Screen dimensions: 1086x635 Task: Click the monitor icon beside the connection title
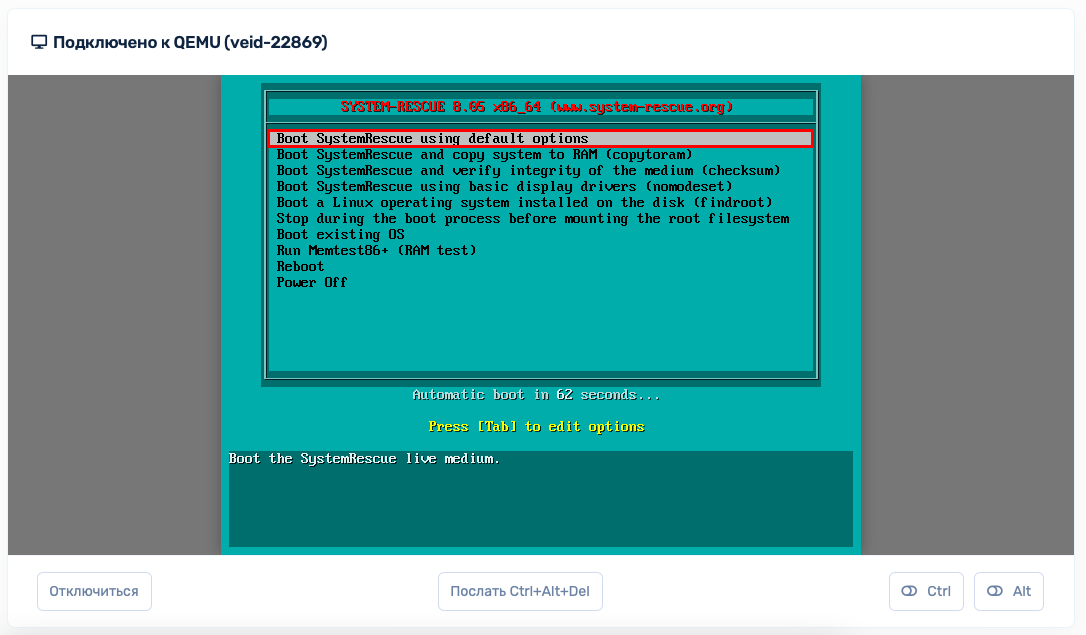(39, 42)
